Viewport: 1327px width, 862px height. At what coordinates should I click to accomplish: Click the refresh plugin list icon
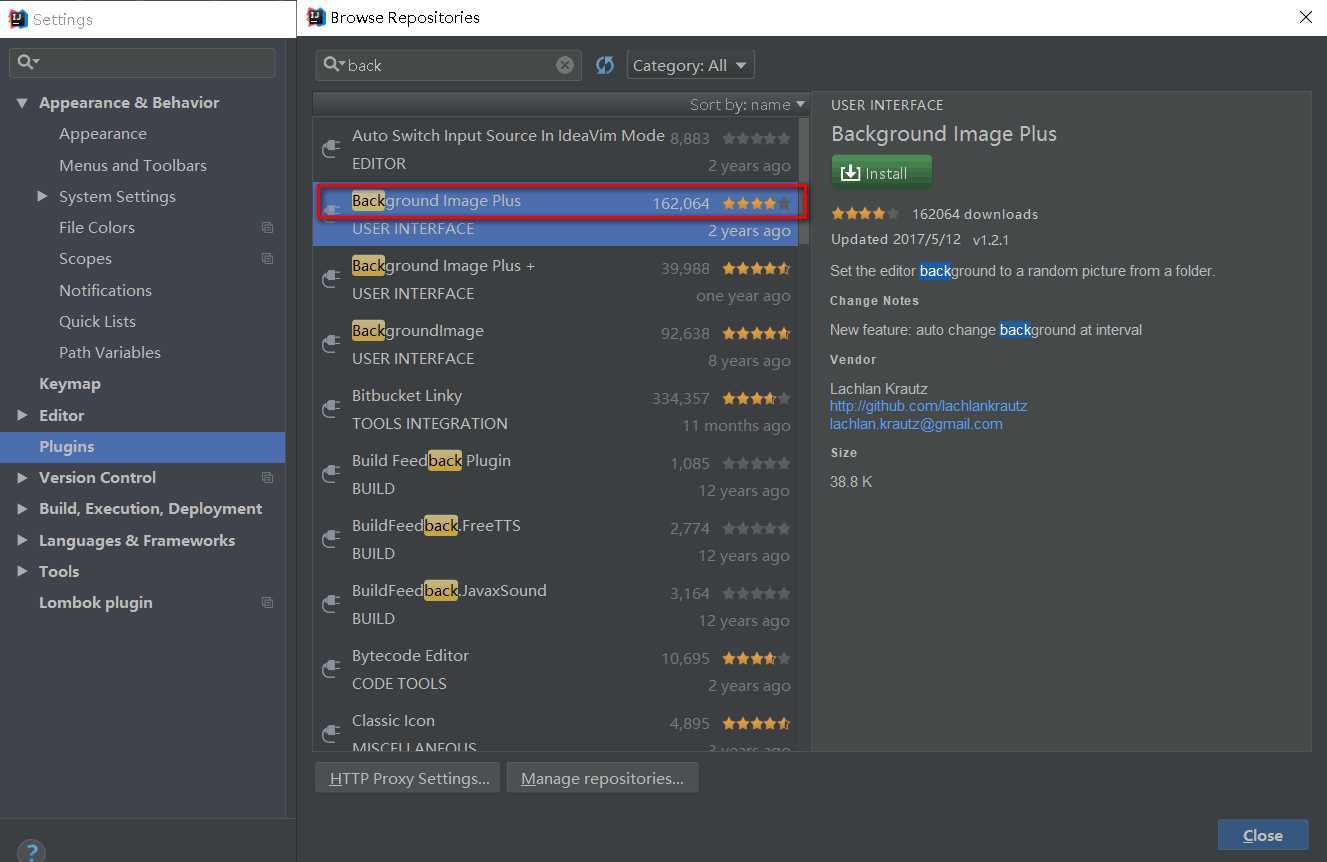tap(605, 65)
